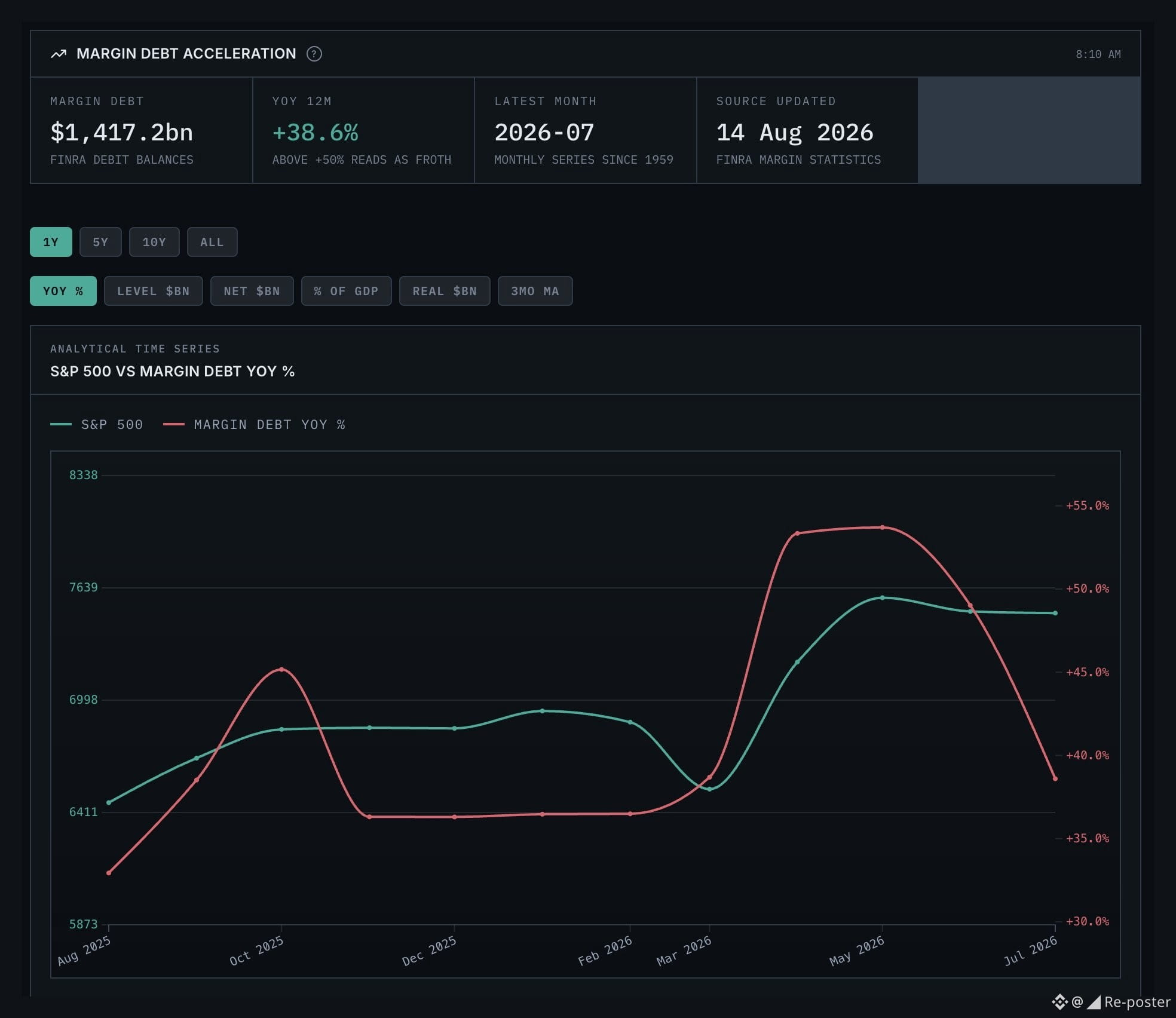Viewport: 1176px width, 1018px height.
Task: Toggle Margin Debt YOY % legend series
Action: click(254, 424)
